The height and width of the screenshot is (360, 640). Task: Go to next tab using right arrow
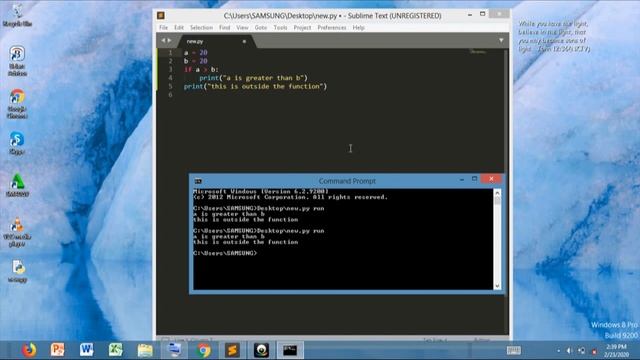tap(169, 40)
